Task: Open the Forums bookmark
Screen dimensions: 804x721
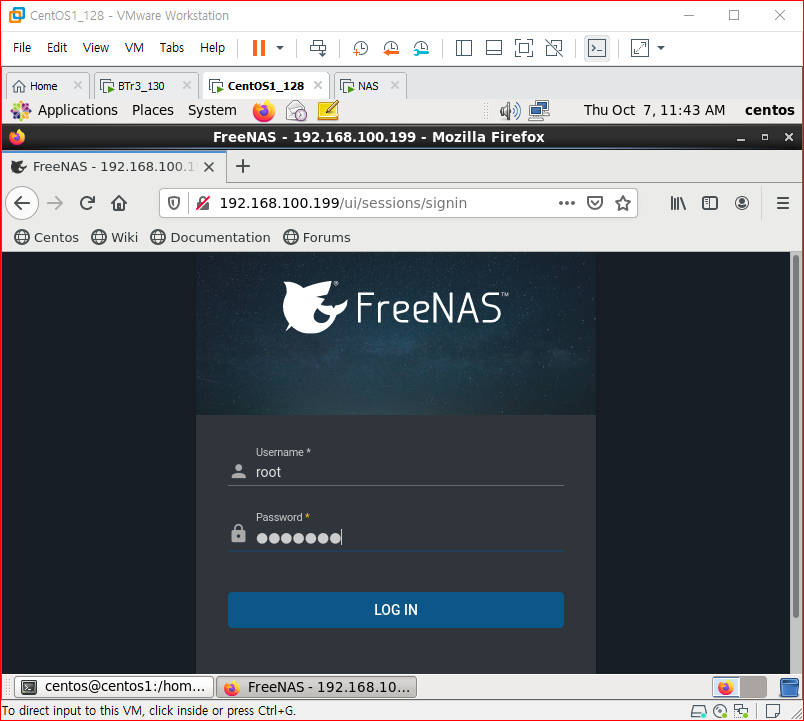Action: [x=317, y=237]
